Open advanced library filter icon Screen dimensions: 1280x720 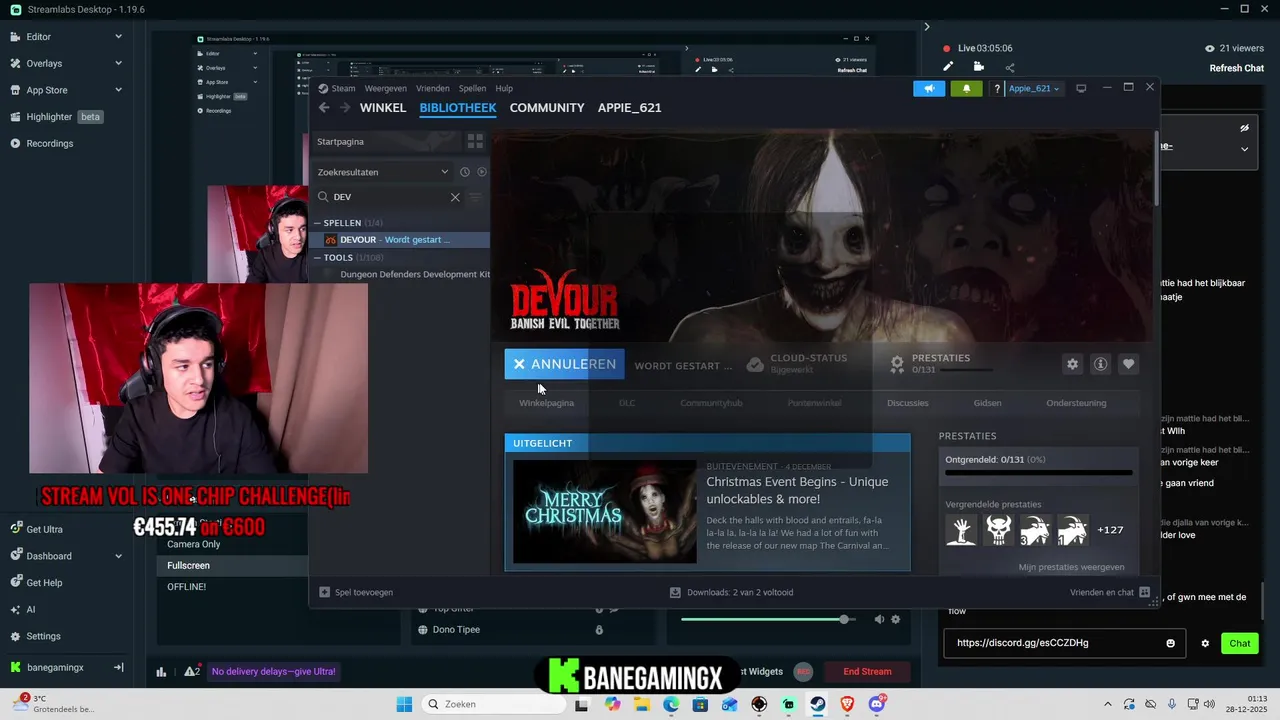[475, 197]
